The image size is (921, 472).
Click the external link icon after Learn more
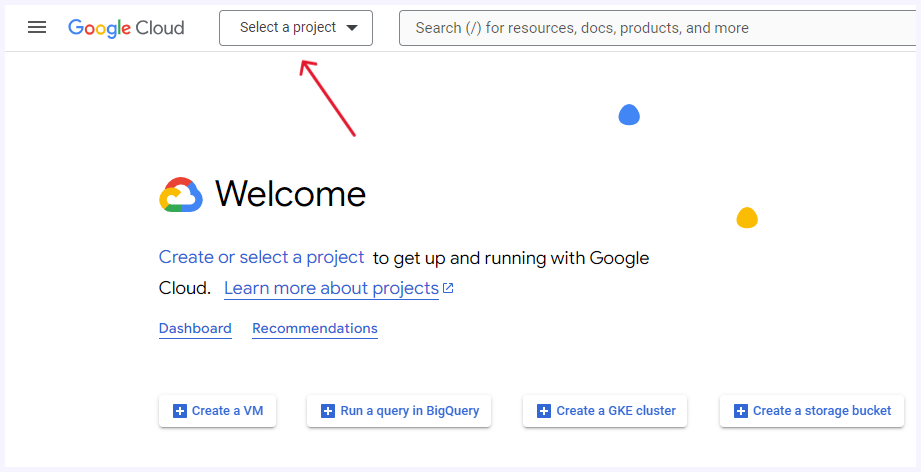448,288
